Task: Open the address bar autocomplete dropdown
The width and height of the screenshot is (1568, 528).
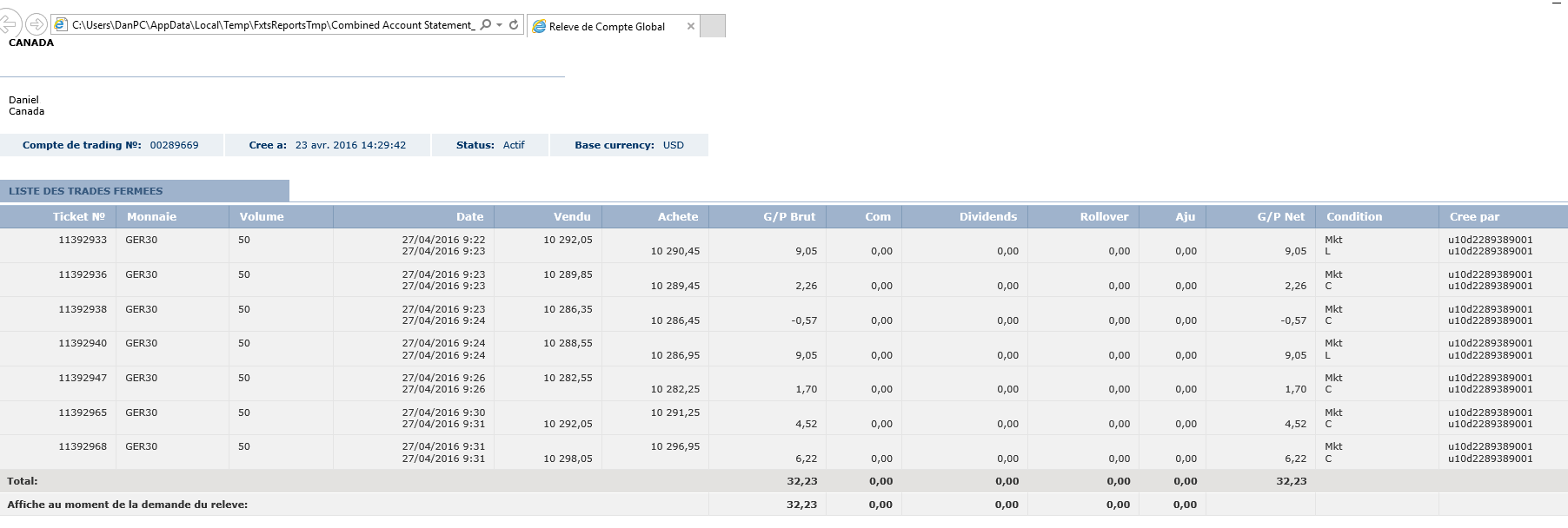Action: [x=499, y=25]
